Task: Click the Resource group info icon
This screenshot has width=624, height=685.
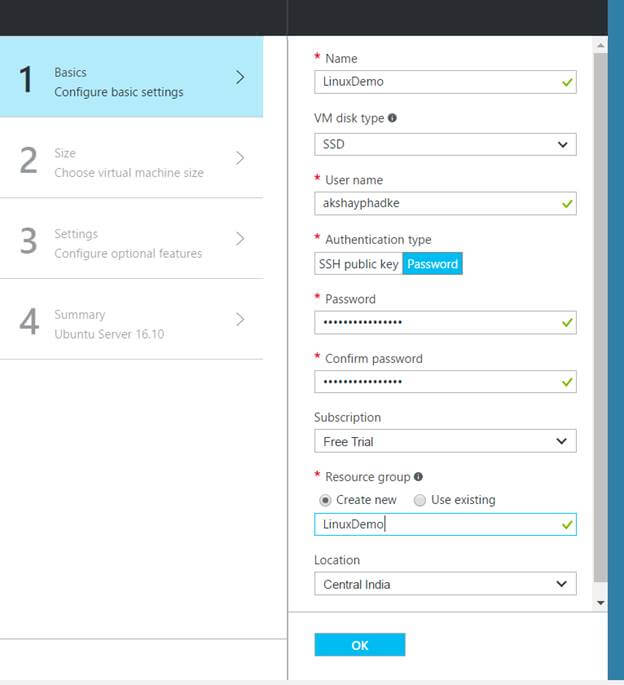Action: pos(418,477)
